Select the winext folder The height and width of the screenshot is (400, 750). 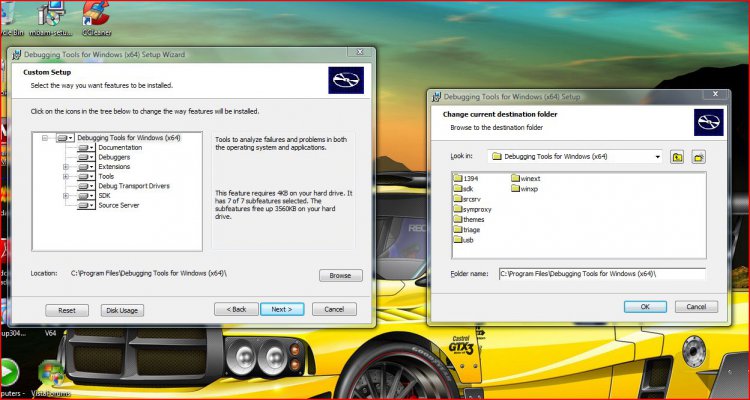coord(526,178)
